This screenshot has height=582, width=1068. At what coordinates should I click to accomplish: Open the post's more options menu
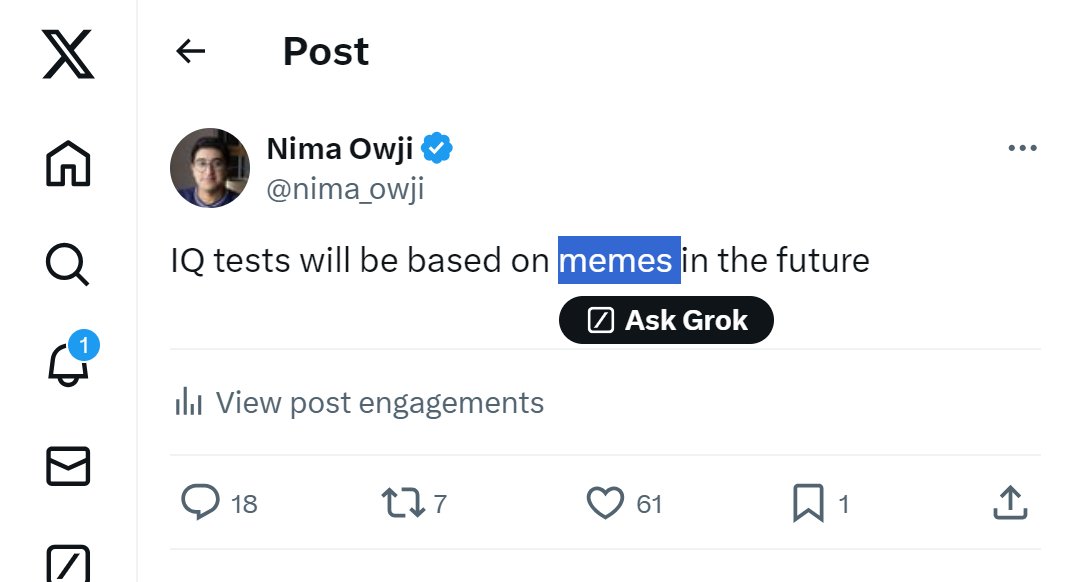pos(1022,149)
